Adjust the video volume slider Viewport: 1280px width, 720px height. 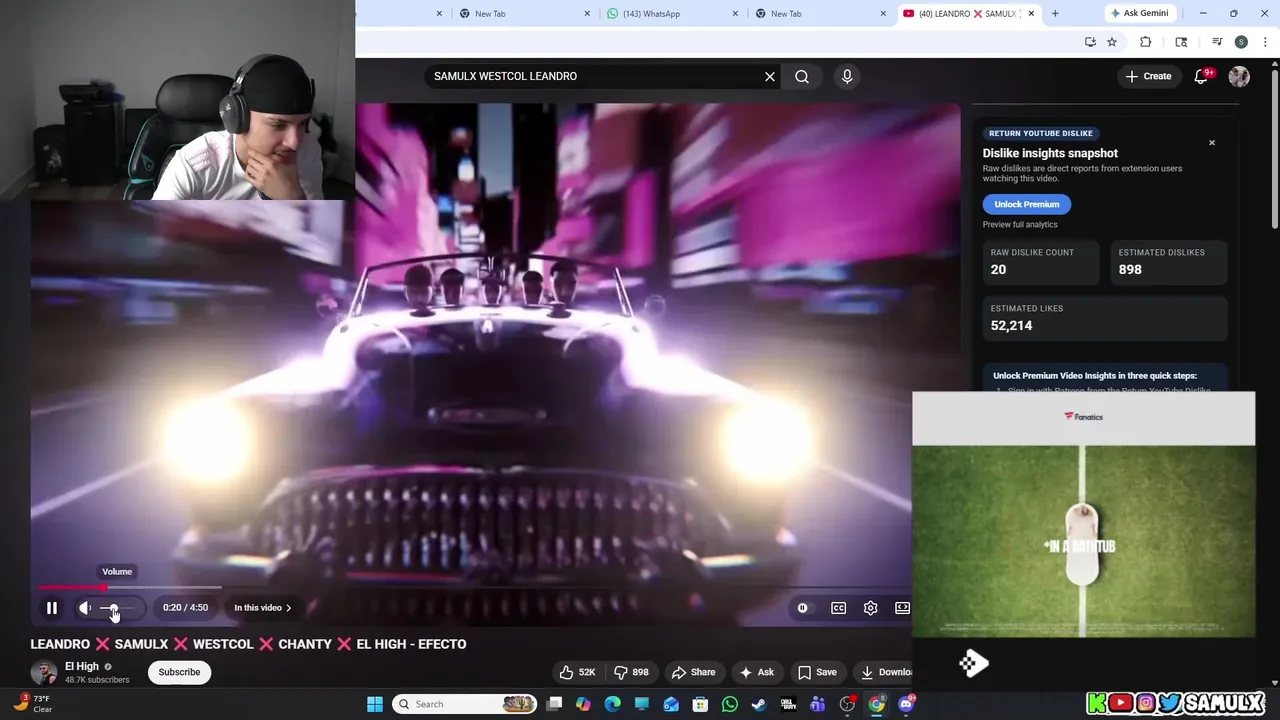118,608
